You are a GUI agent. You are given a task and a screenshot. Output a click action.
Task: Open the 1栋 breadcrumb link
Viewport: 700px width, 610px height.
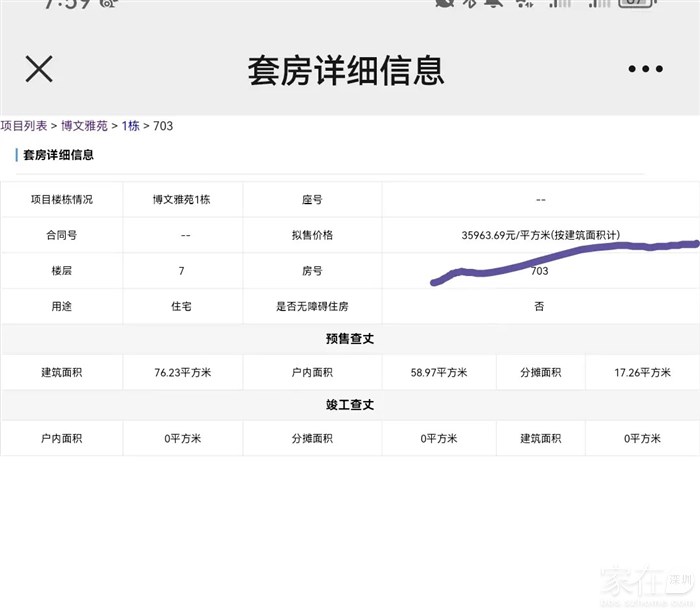pos(131,126)
